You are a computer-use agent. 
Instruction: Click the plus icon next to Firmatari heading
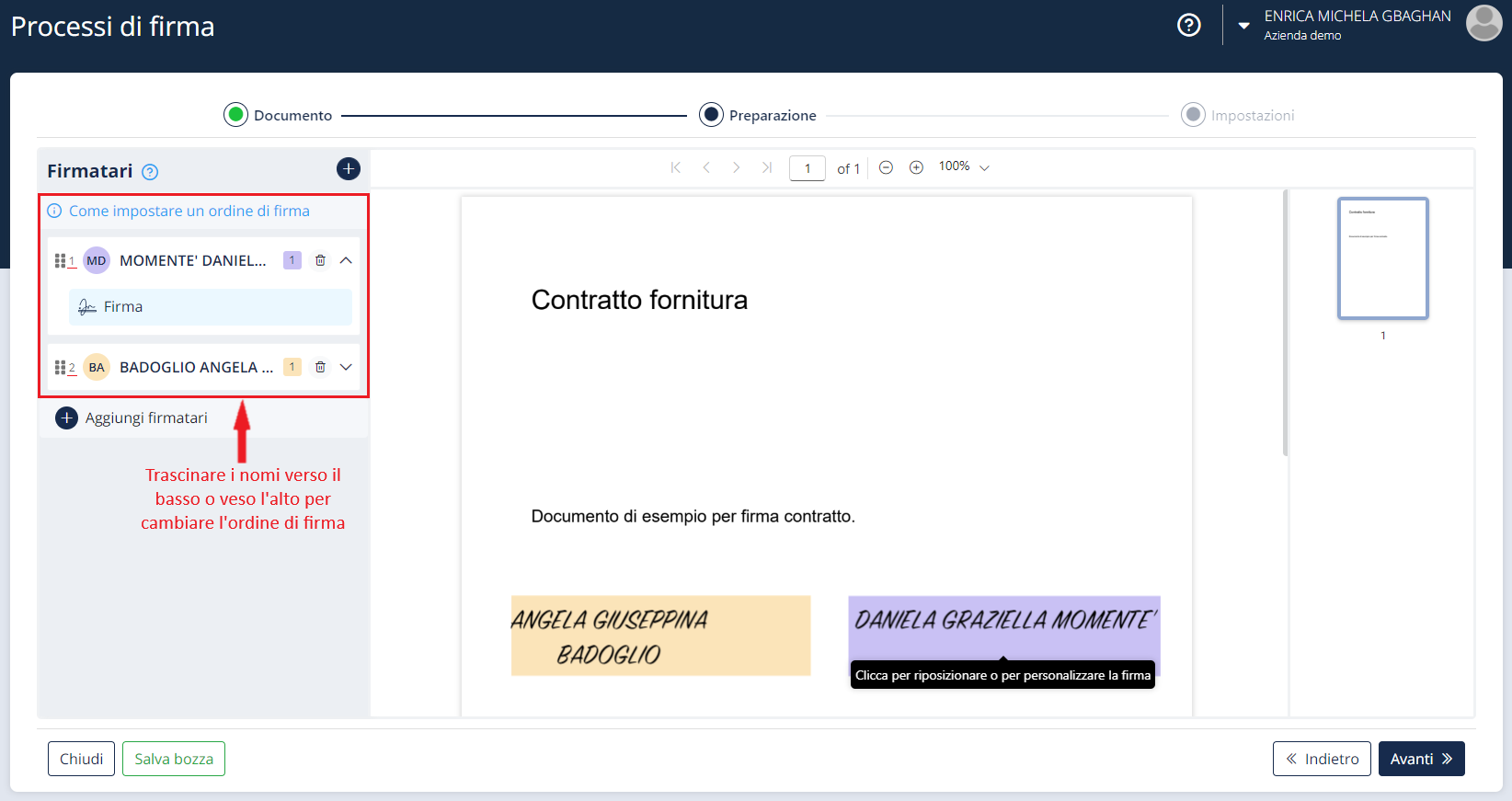(x=349, y=169)
